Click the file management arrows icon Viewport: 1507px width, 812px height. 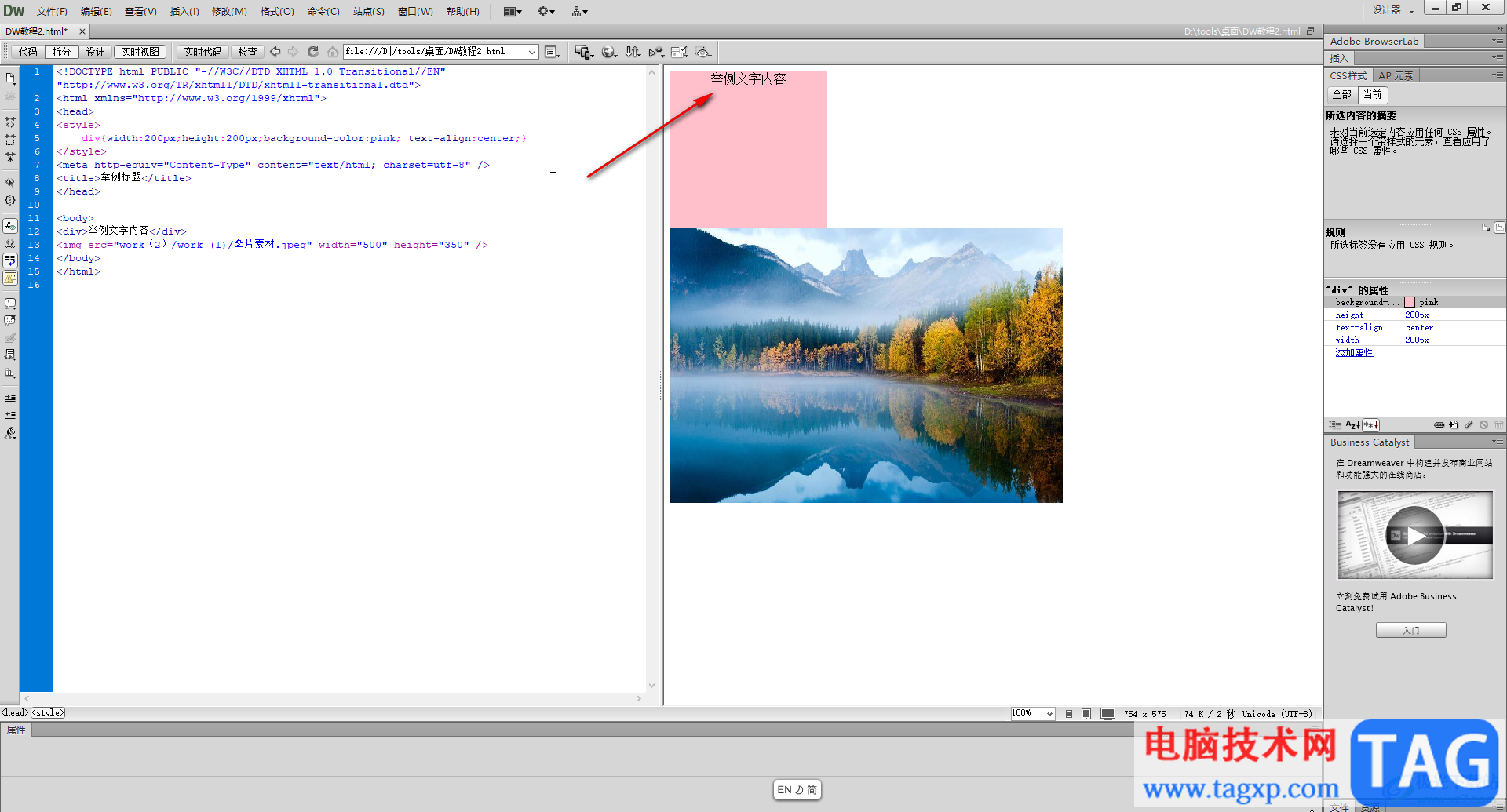coord(633,52)
